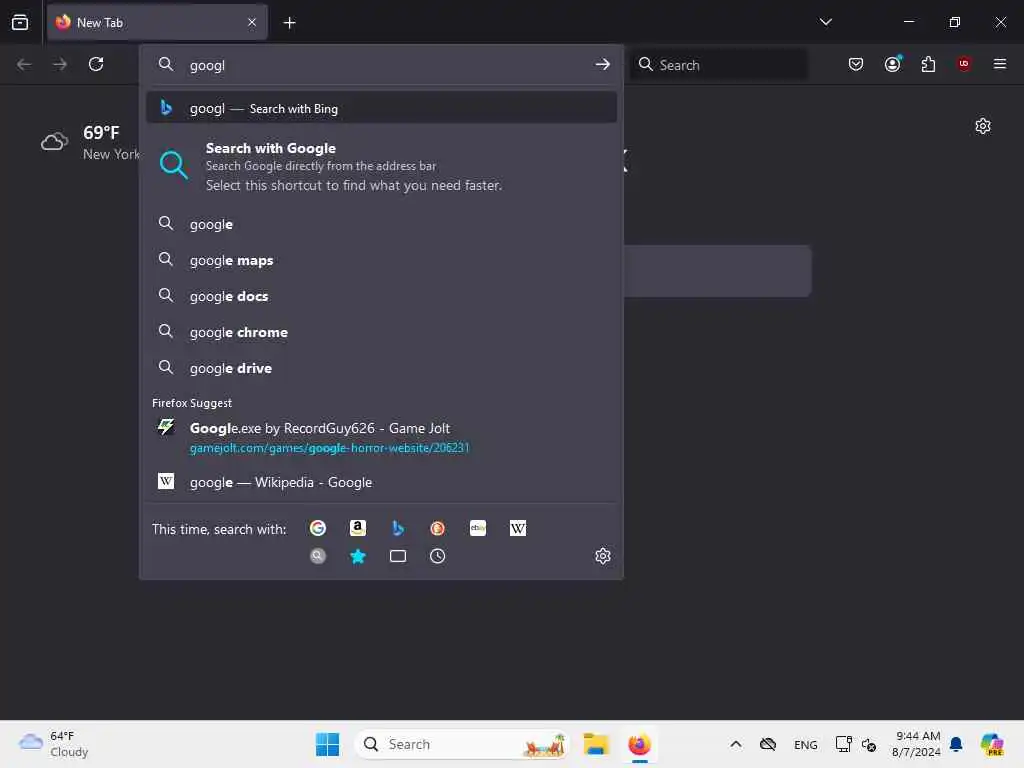Personalize new tab page gear icon
Screen dimensions: 1024x768
tap(983, 126)
